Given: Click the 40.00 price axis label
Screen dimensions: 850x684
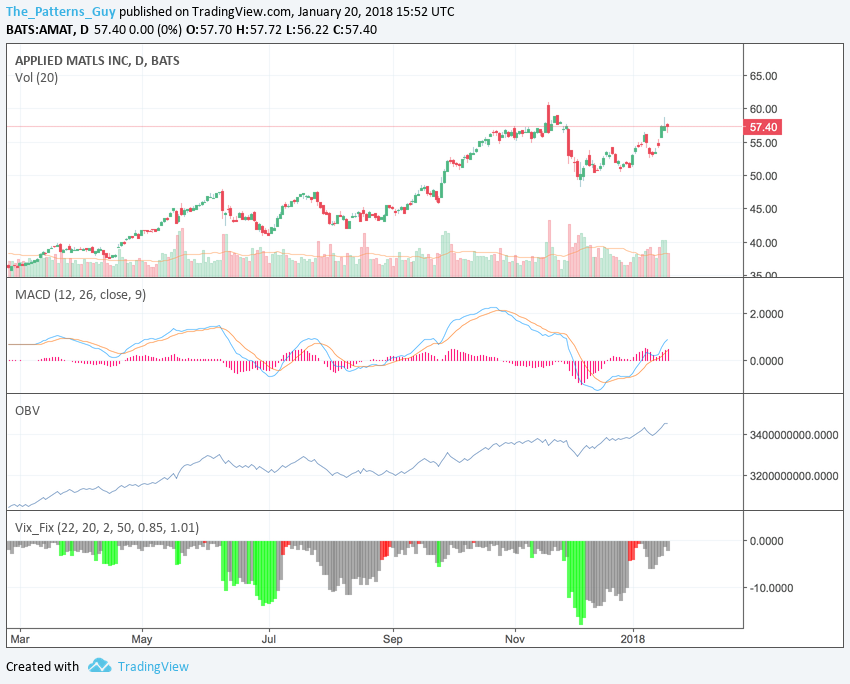Looking at the screenshot, I should tap(763, 243).
